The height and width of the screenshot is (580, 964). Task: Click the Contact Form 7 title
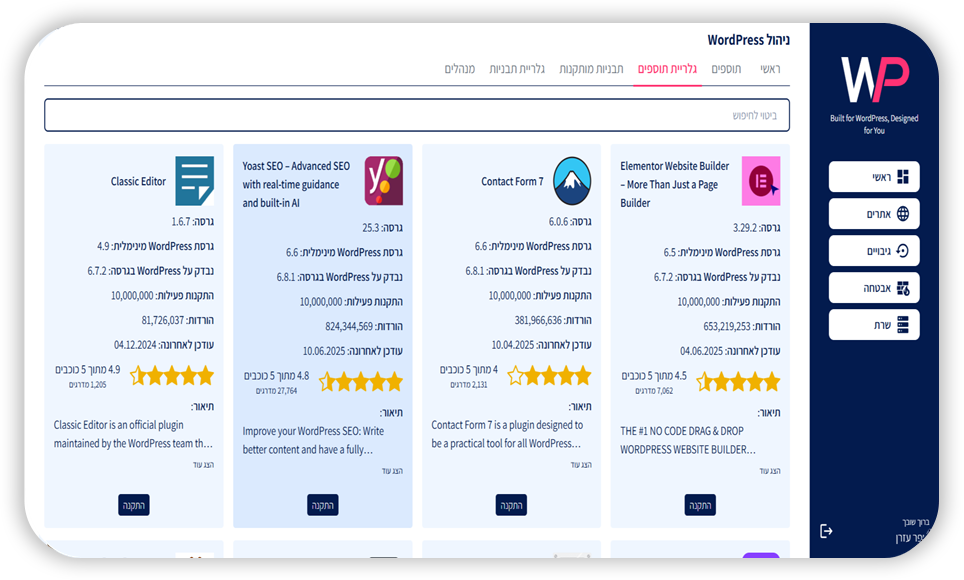pyautogui.click(x=512, y=181)
